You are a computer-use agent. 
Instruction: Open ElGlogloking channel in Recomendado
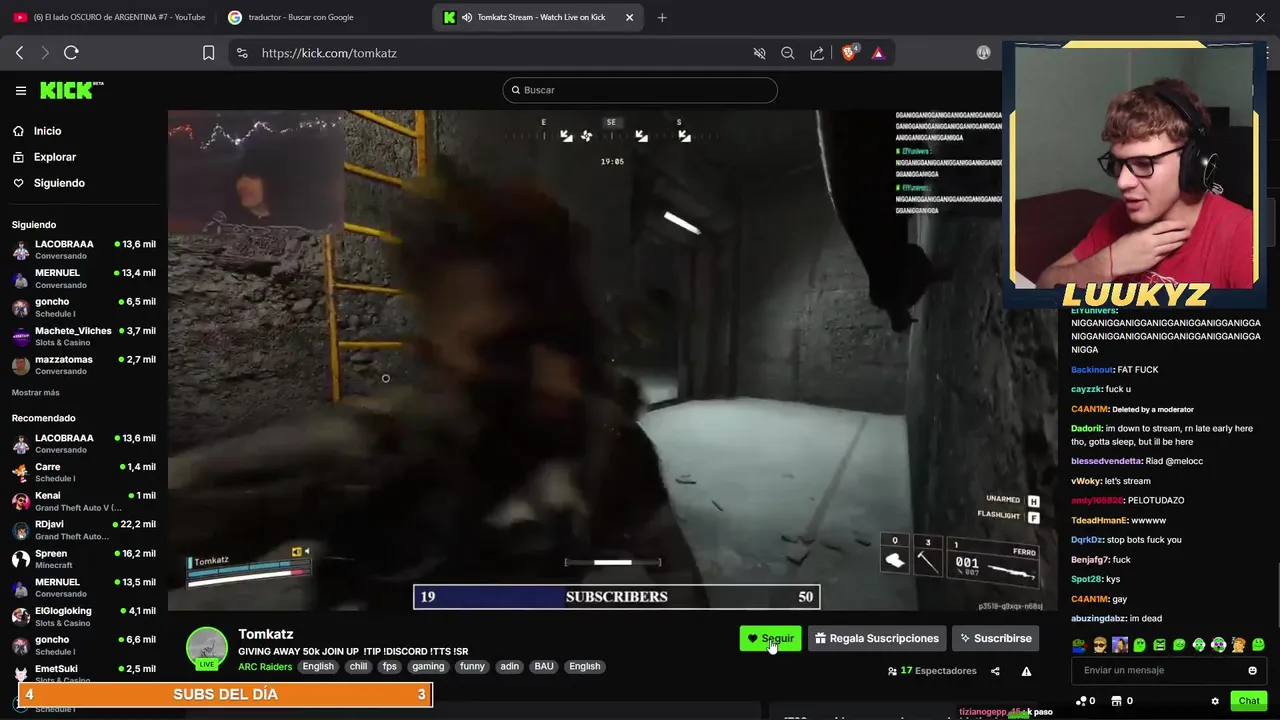pos(84,616)
